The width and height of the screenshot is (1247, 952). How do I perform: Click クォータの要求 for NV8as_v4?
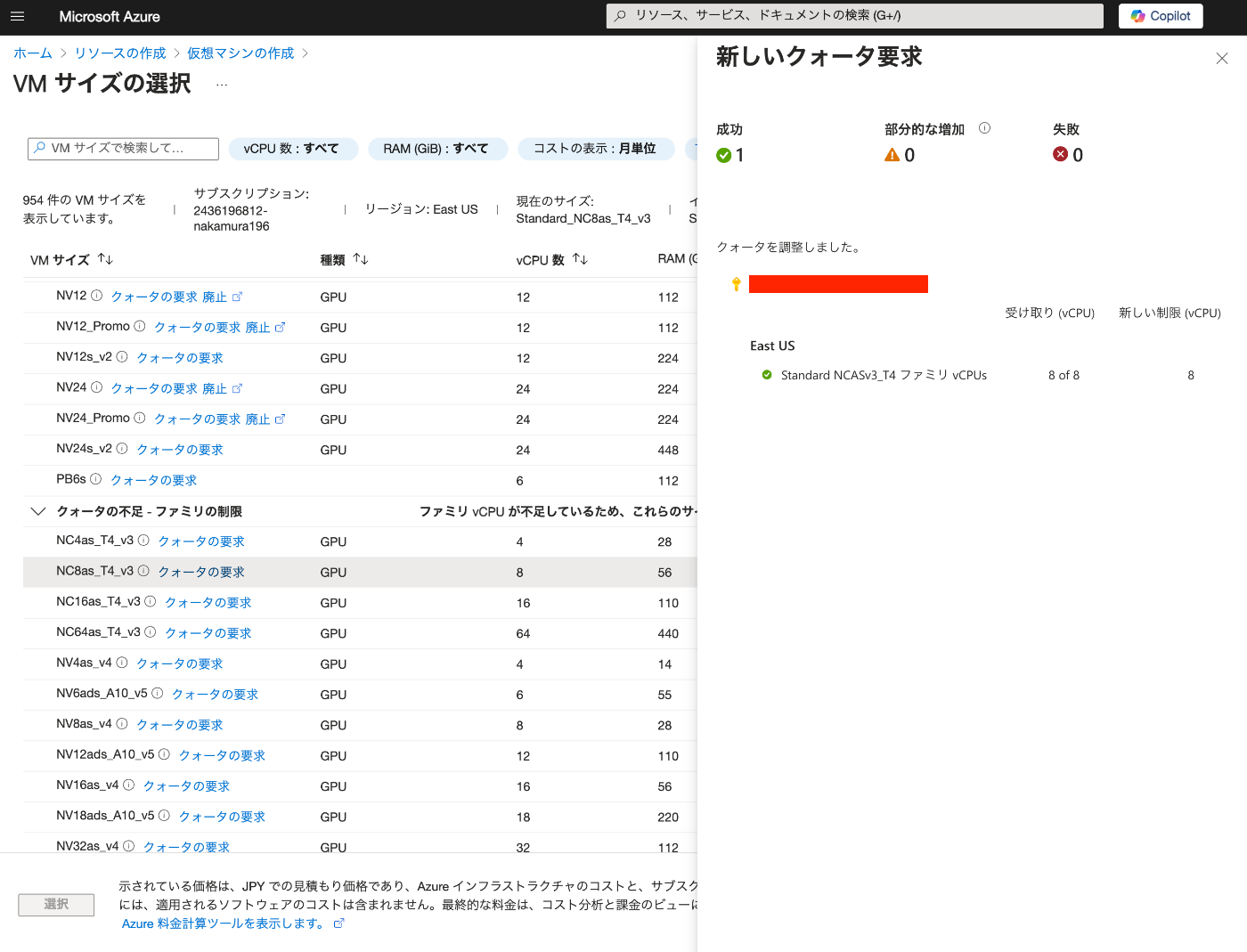pos(180,724)
